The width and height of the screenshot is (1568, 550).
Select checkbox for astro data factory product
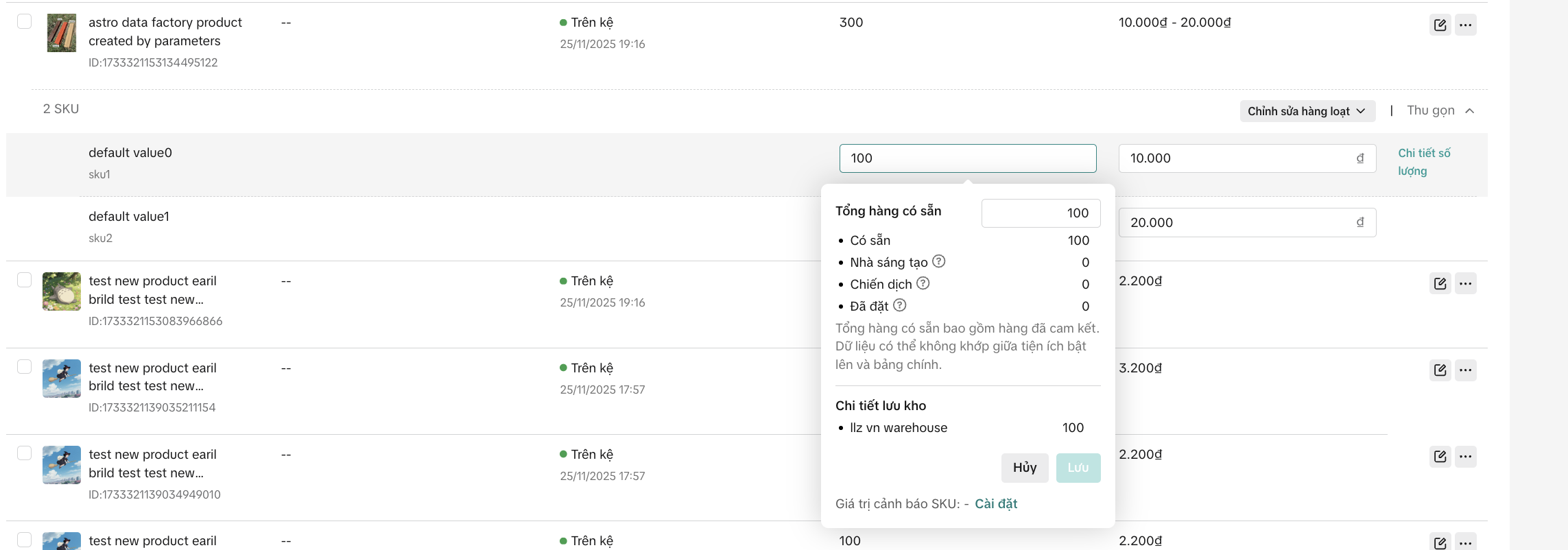pyautogui.click(x=25, y=21)
